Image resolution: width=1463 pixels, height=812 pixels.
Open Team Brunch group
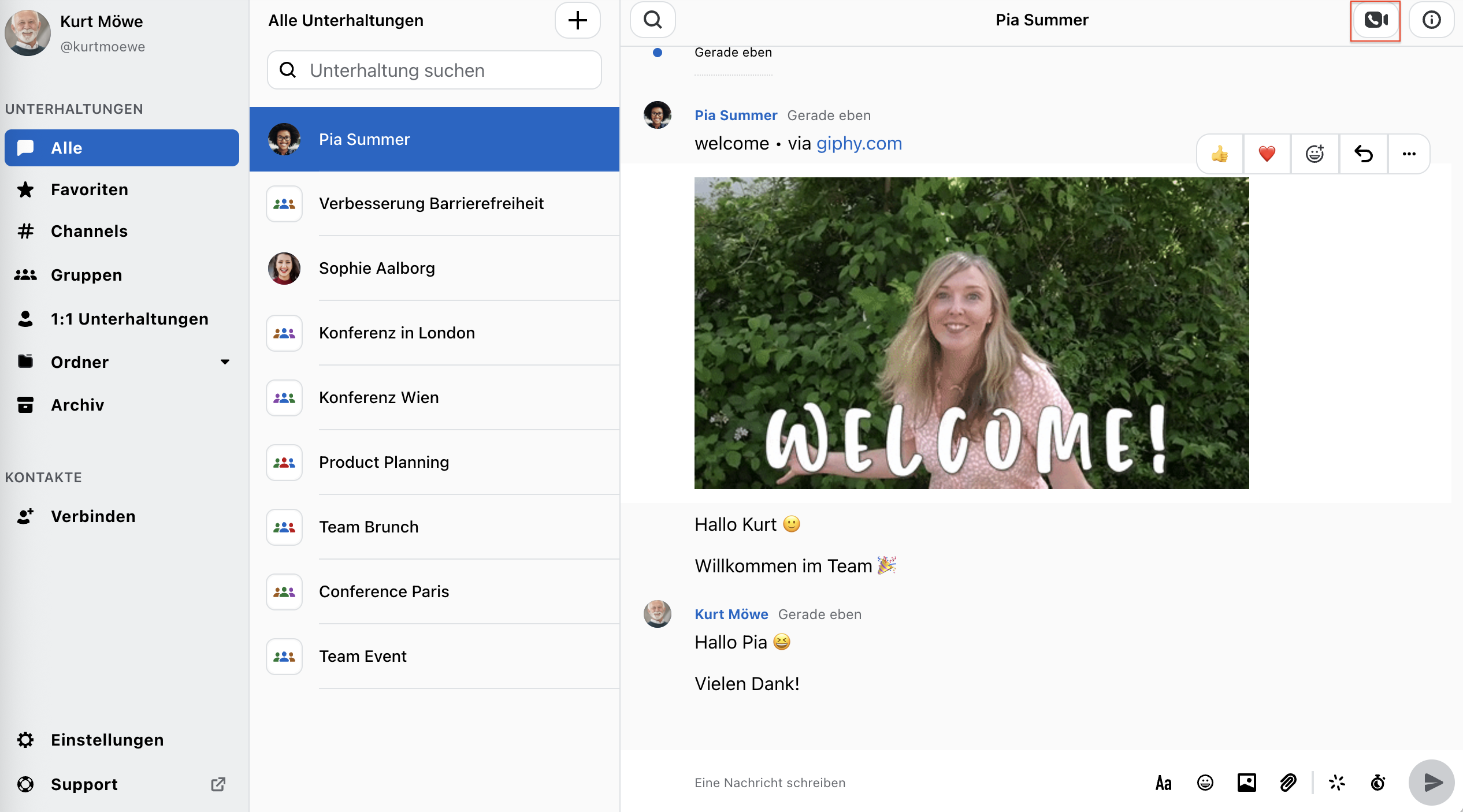[x=435, y=527]
